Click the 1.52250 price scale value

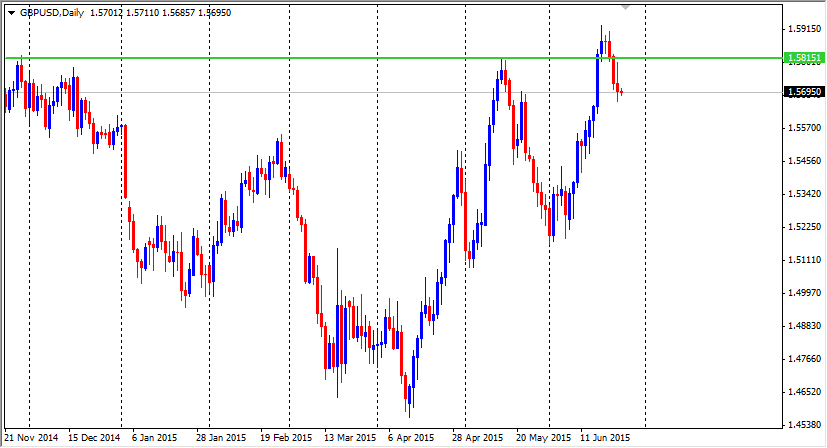pos(805,227)
